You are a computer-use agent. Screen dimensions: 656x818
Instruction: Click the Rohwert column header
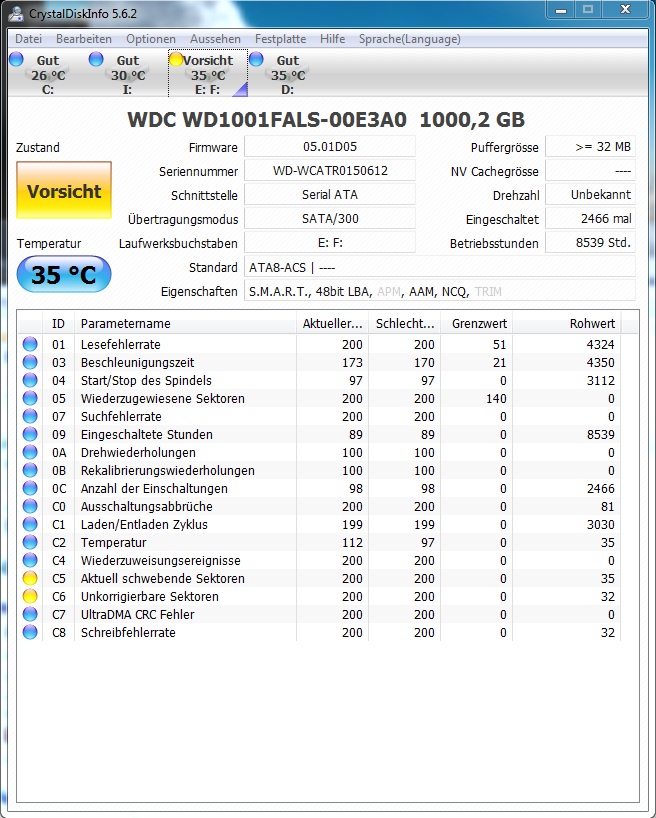coord(567,323)
